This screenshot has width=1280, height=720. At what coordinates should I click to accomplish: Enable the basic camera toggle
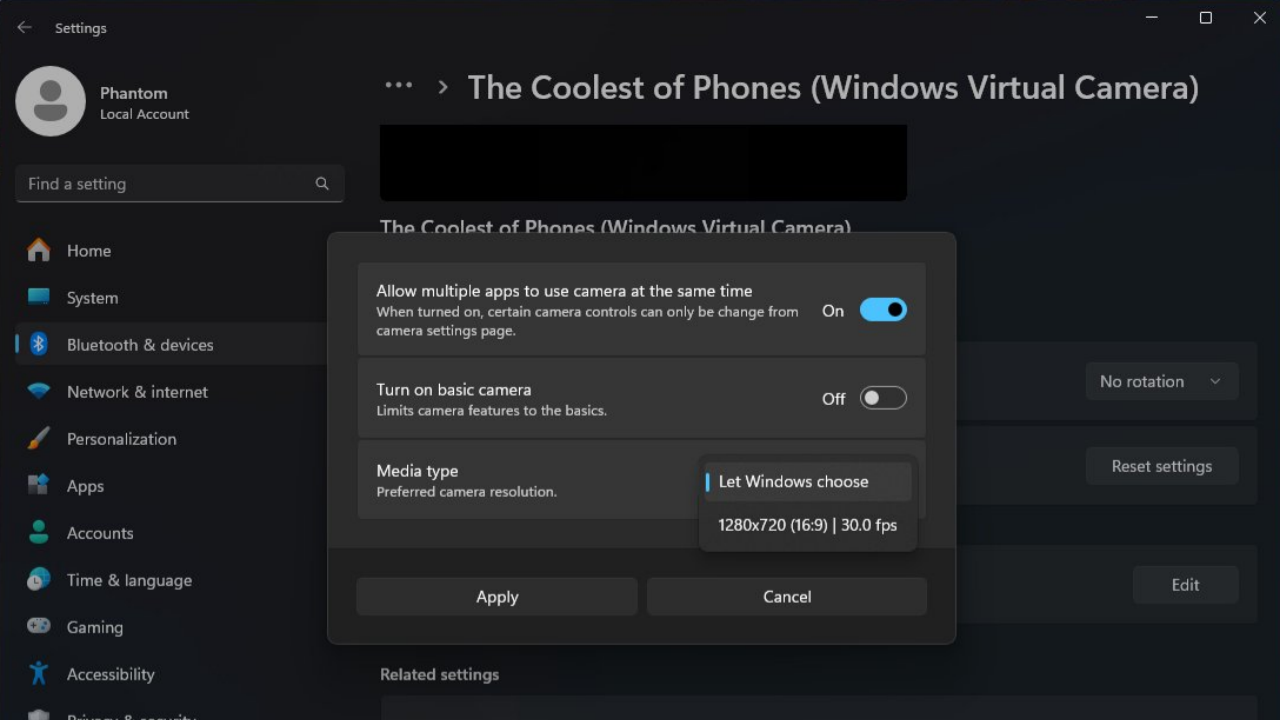pyautogui.click(x=882, y=398)
